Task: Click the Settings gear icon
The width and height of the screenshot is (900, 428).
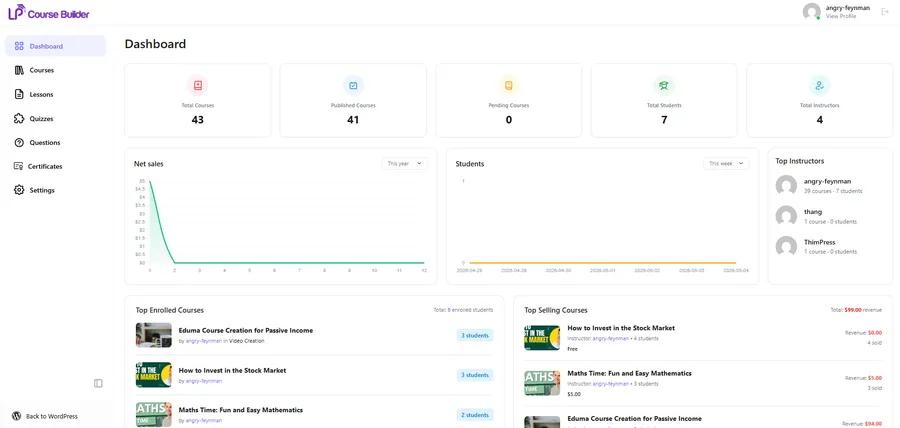Action: (x=19, y=190)
